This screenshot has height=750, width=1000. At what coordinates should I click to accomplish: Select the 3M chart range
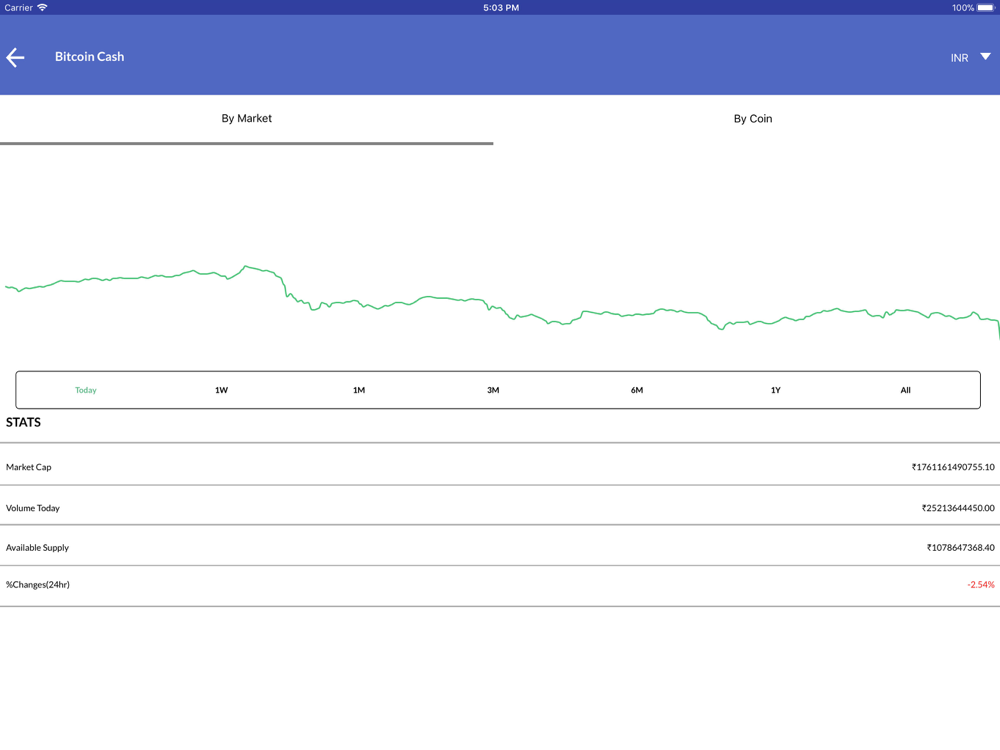click(x=493, y=390)
